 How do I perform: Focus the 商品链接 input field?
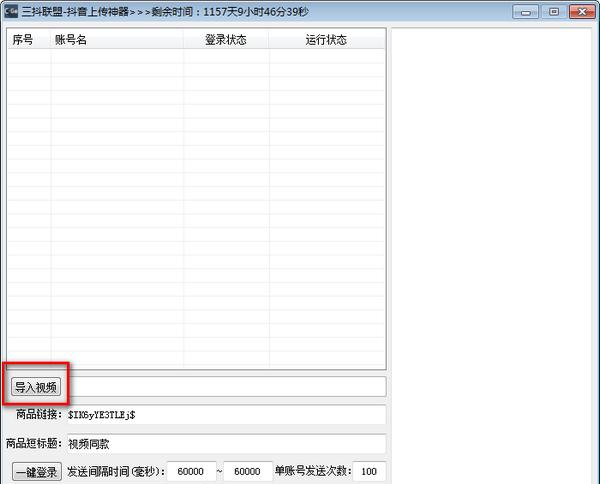[x=226, y=415]
